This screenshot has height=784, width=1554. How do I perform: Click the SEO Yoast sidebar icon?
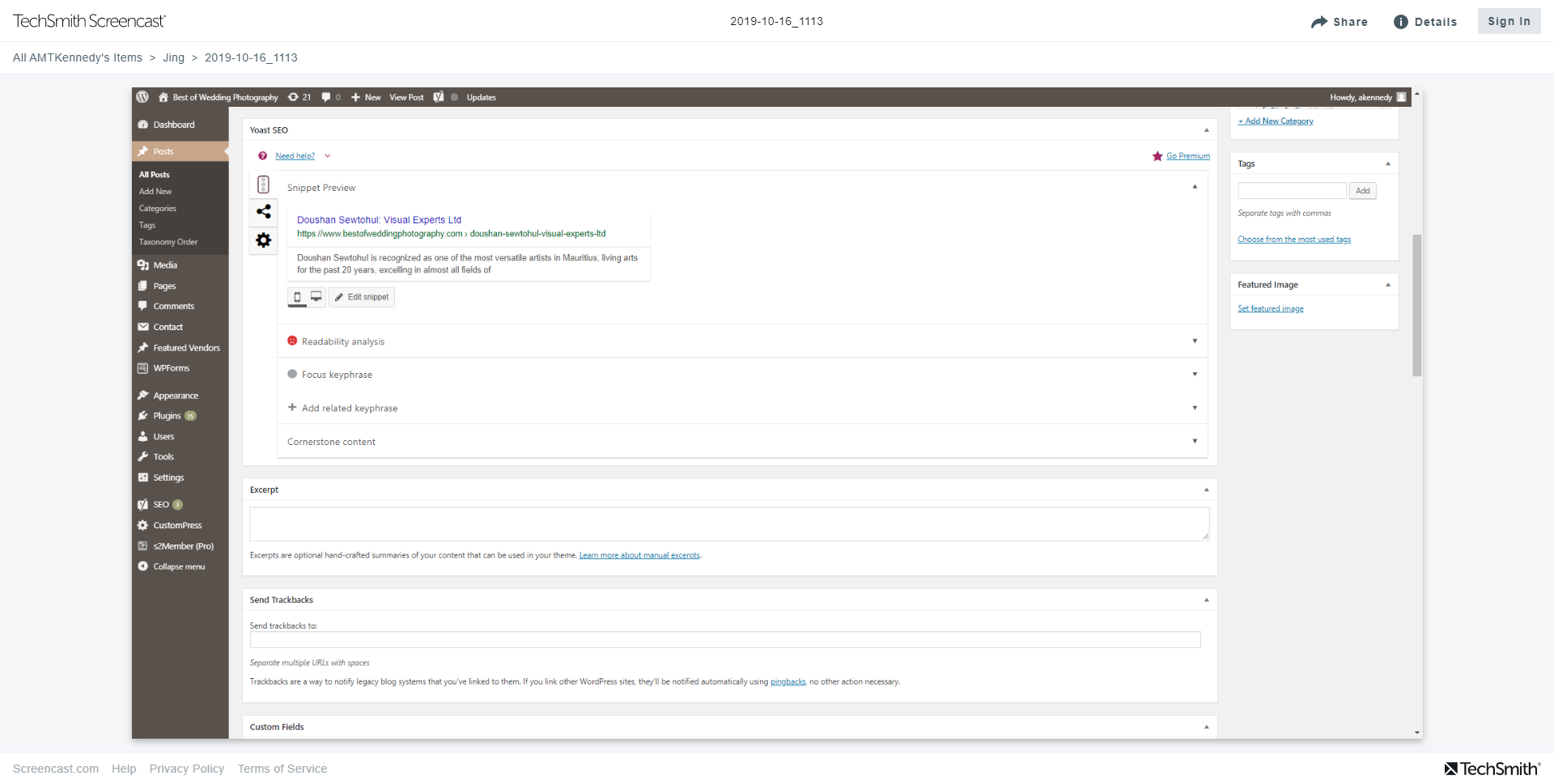pyautogui.click(x=143, y=505)
